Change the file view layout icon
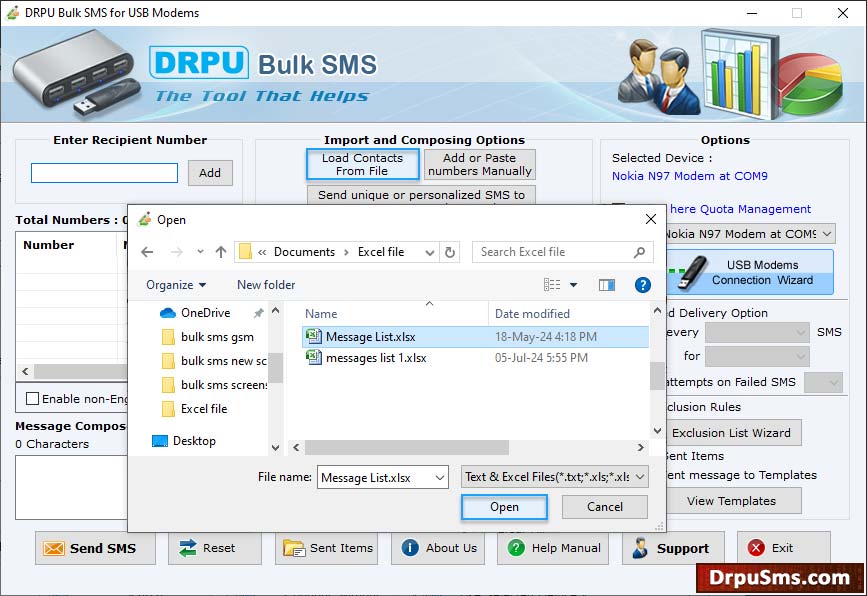Image resolution: width=867 pixels, height=596 pixels. coord(552,285)
